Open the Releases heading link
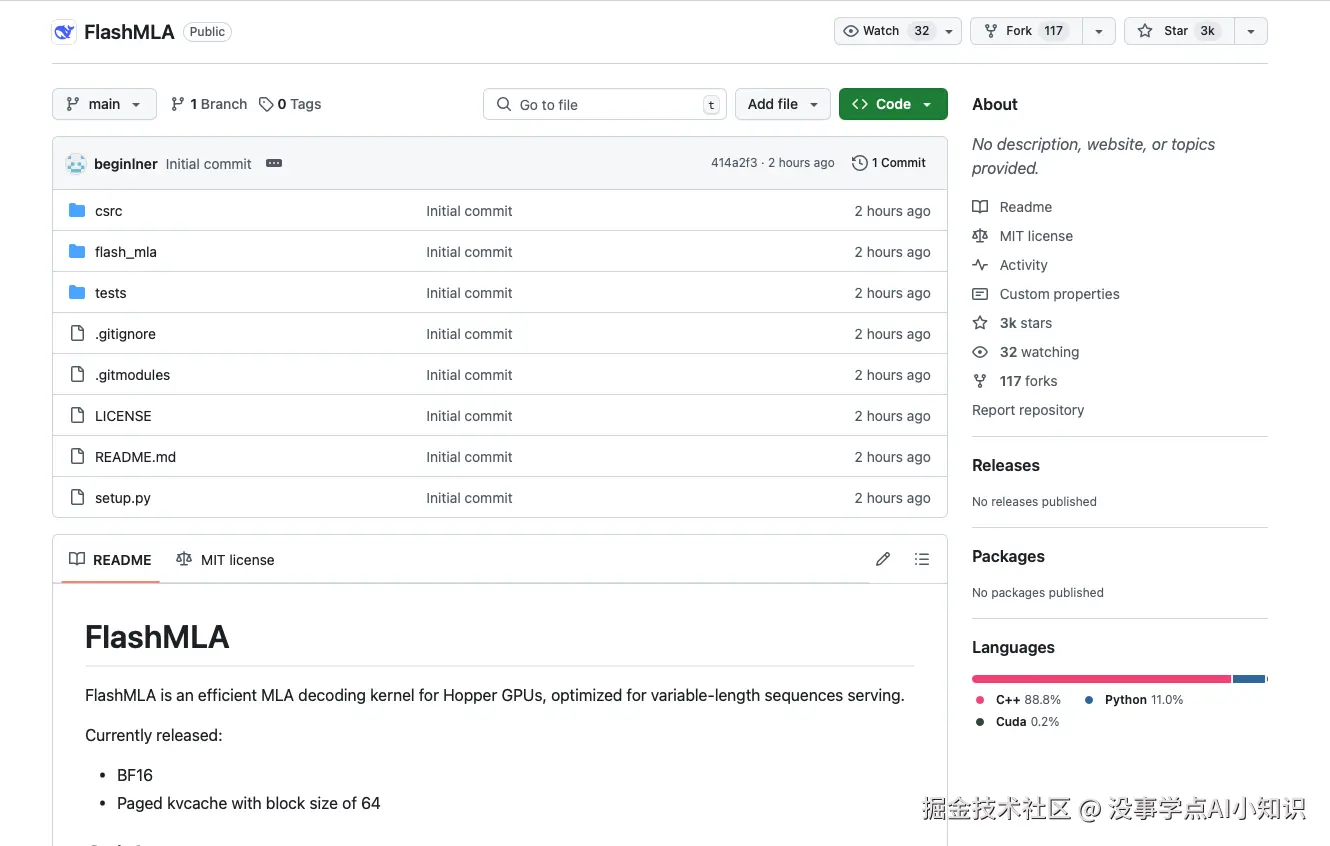 pos(1006,465)
